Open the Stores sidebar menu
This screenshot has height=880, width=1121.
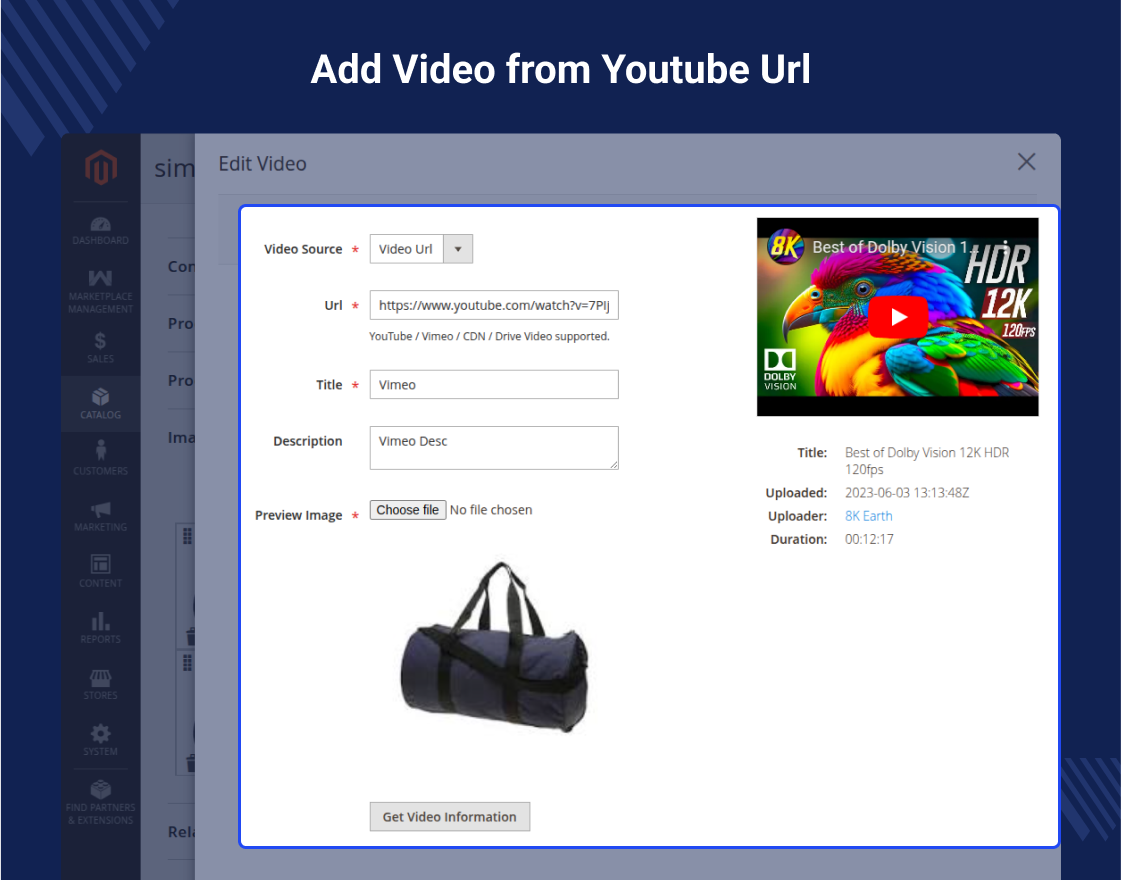click(x=101, y=684)
